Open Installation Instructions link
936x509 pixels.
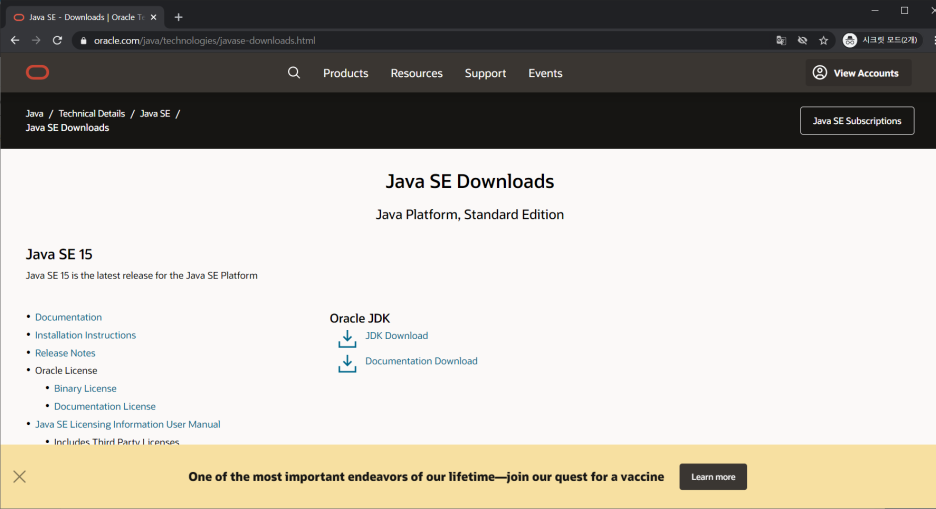(x=85, y=335)
